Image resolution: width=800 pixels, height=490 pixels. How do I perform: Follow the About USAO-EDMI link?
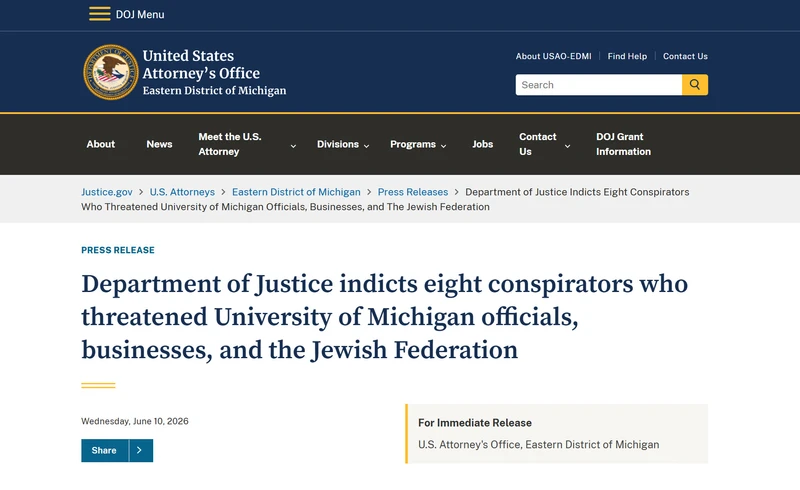click(554, 56)
